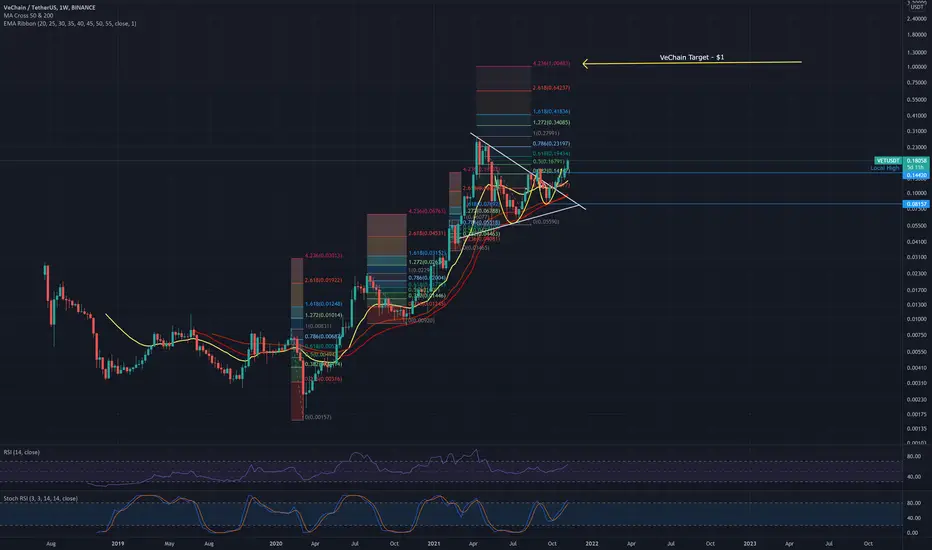
Task: Select Fibonacci level 0(0.00157)
Action: tap(318, 417)
